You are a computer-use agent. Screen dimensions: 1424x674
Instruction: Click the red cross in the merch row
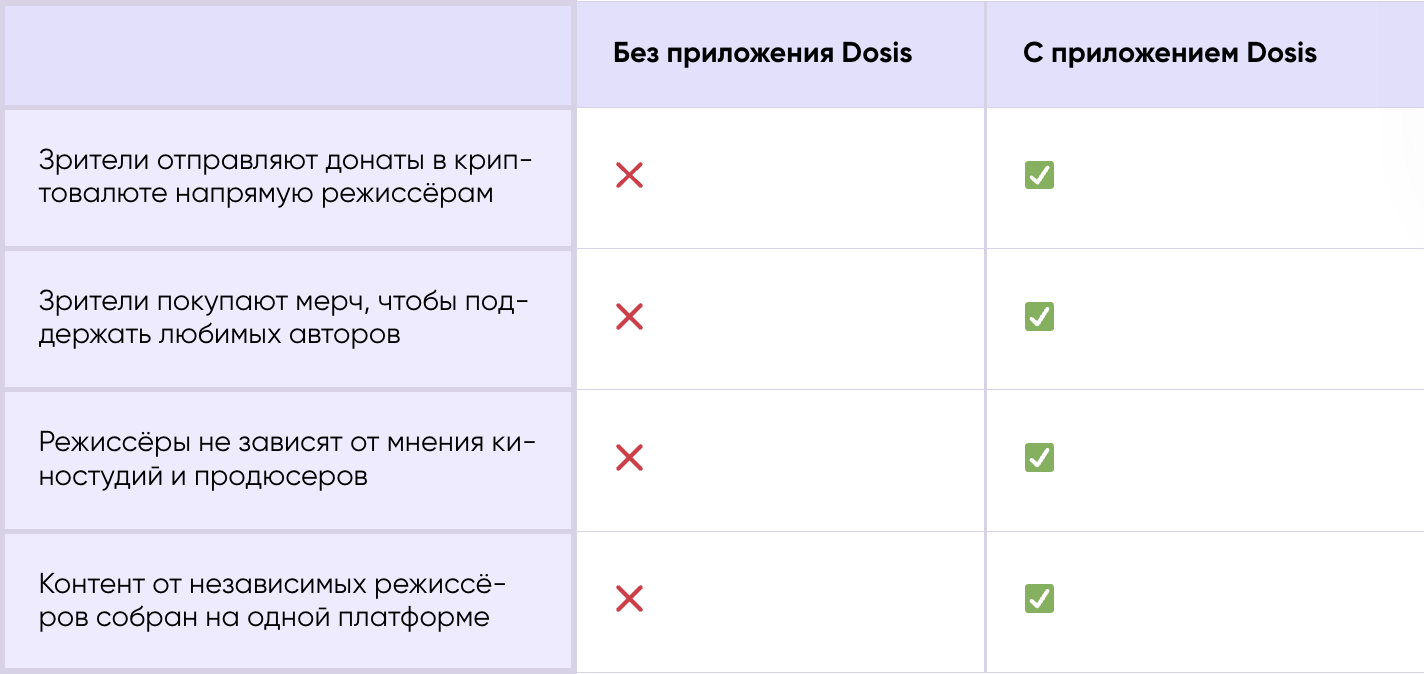point(629,318)
